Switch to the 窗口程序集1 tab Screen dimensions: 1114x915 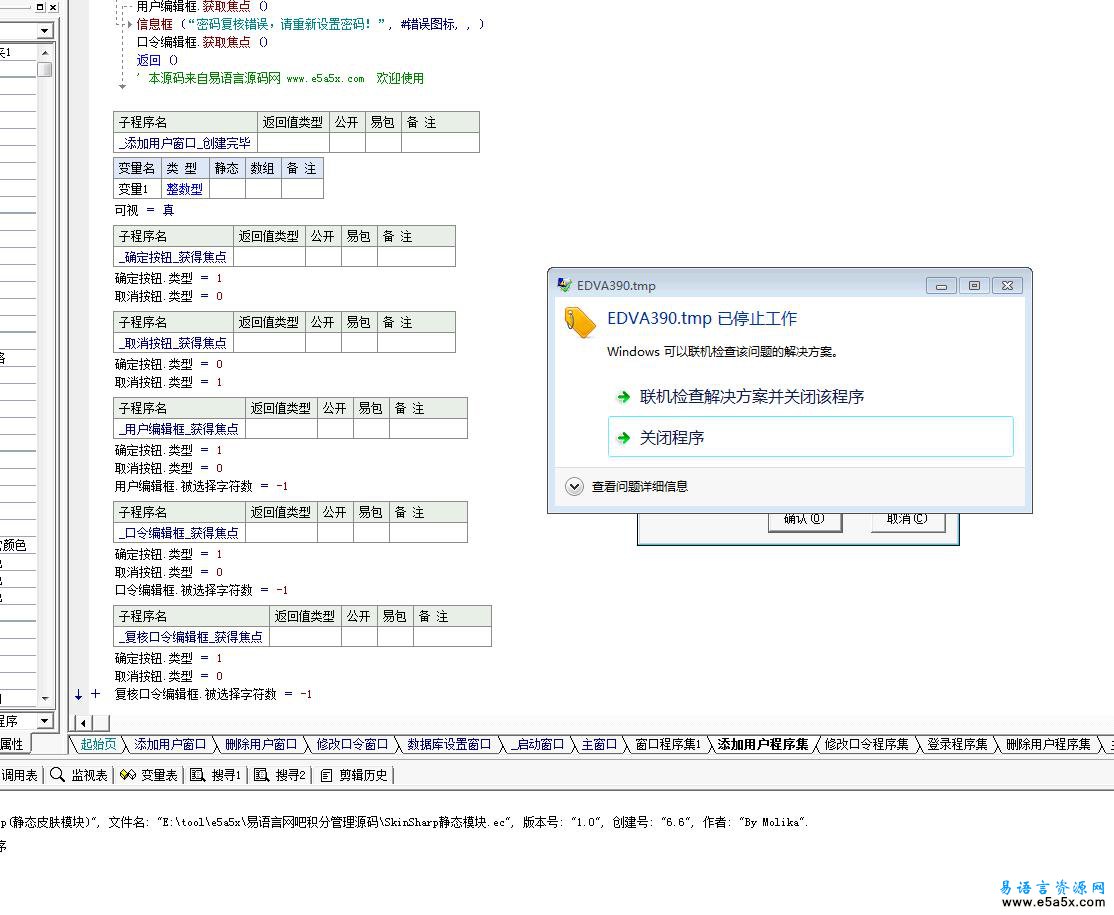[x=668, y=744]
